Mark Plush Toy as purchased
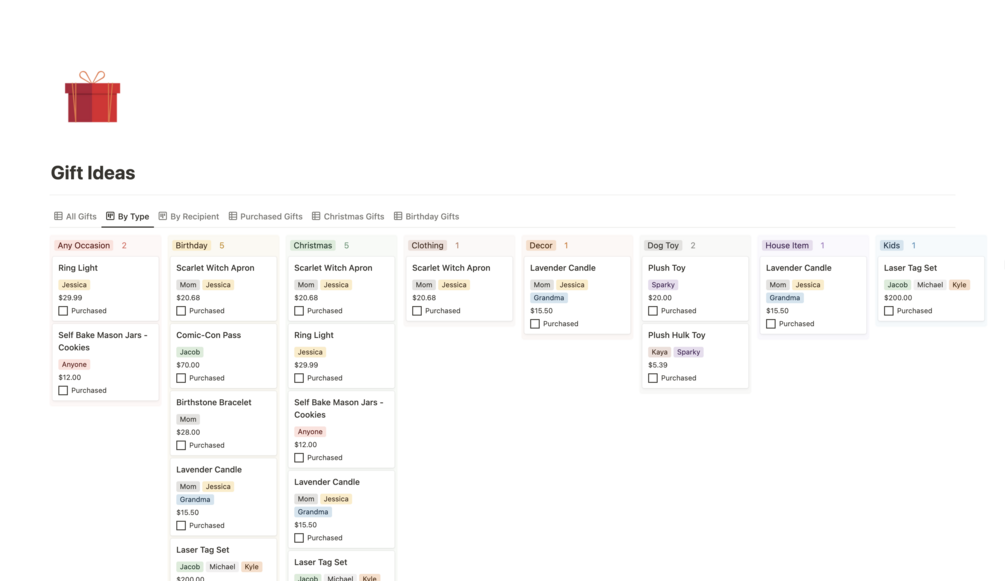The image size is (1005, 581). click(652, 310)
